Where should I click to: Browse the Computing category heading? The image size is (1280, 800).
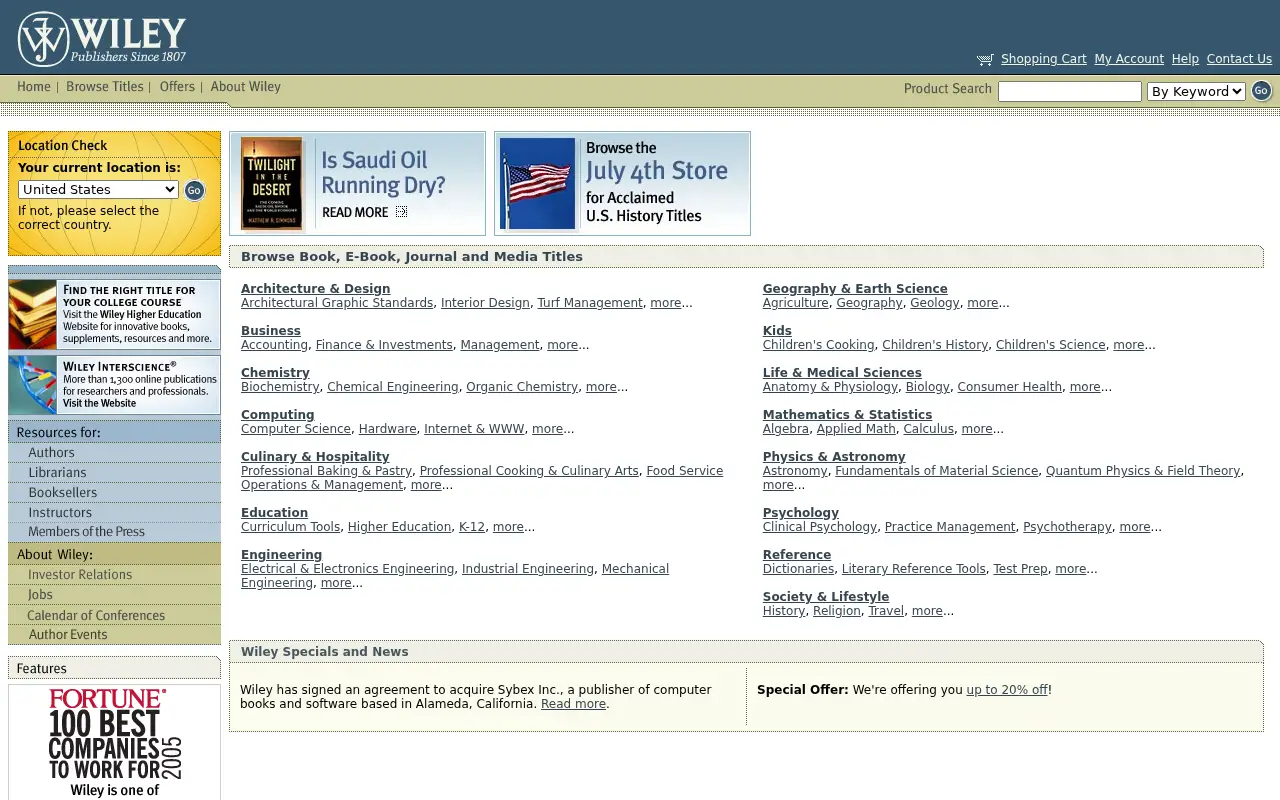[278, 415]
